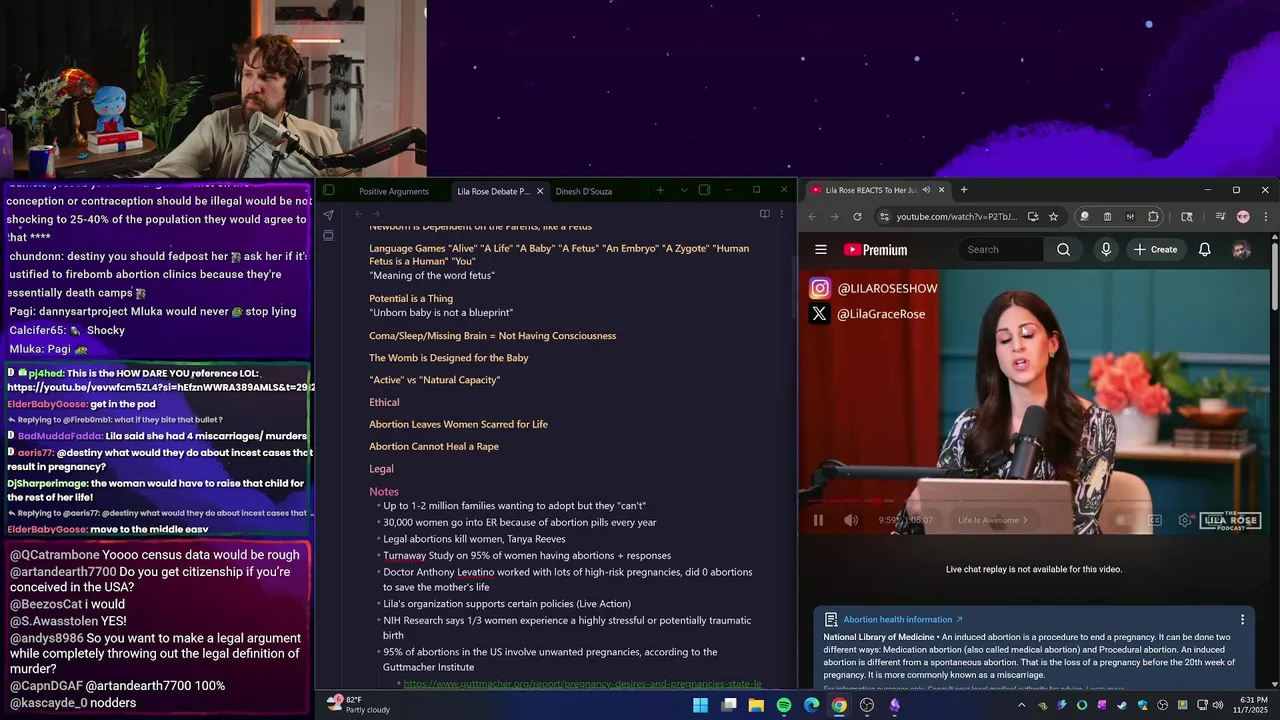Image resolution: width=1280 pixels, height=720 pixels.
Task: Open Obsidian tab list dropdown chevron
Action: coord(684,190)
